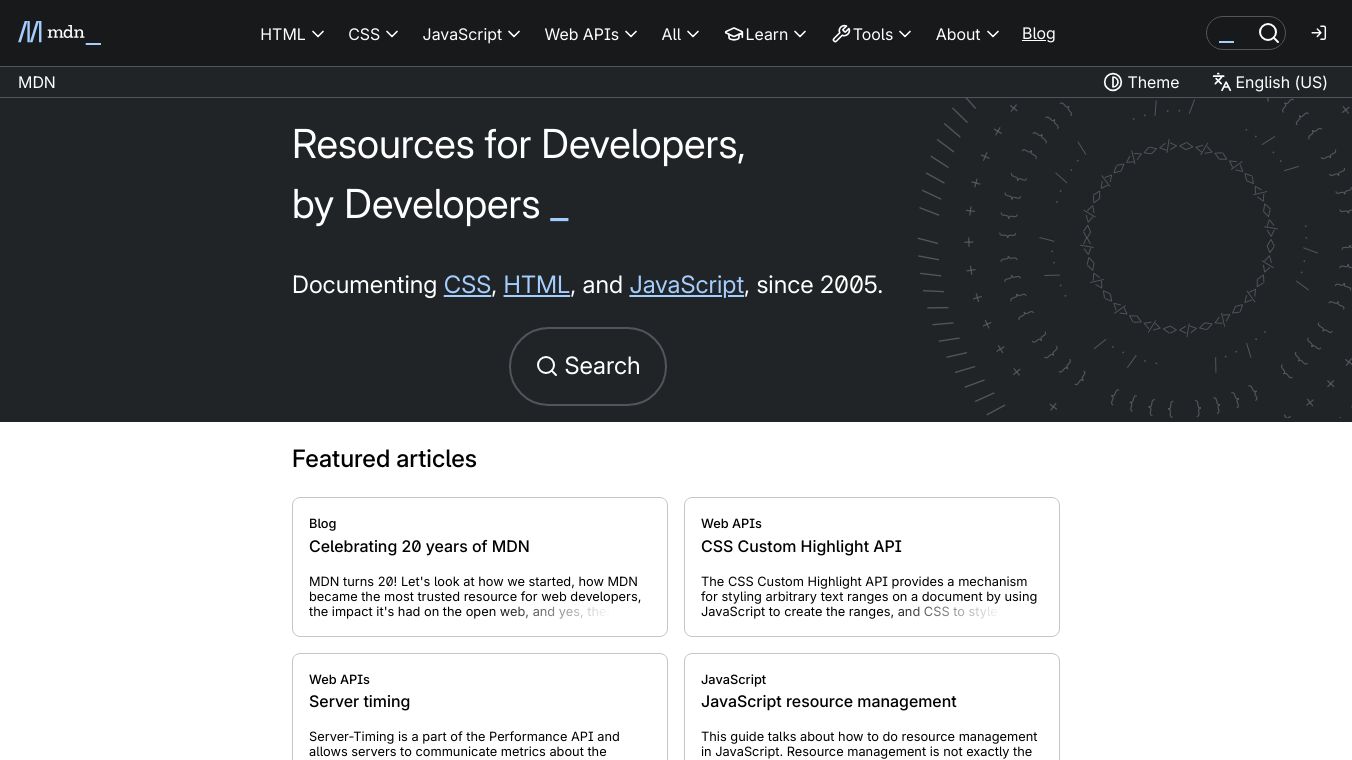Viewport: 1352px width, 760px height.
Task: Open the About menu
Action: pos(967,34)
